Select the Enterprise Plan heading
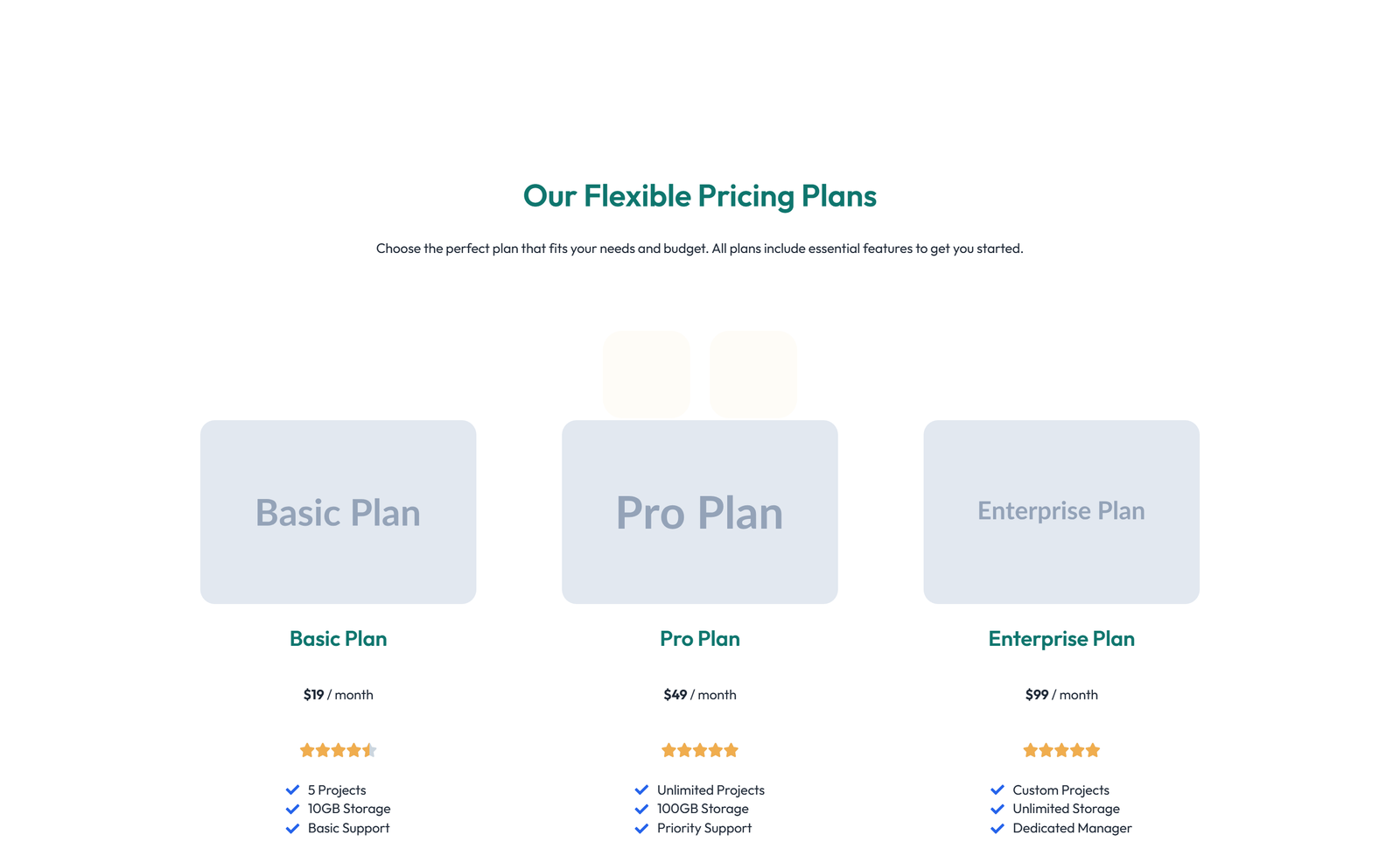Image resolution: width=1400 pixels, height=856 pixels. [x=1060, y=639]
